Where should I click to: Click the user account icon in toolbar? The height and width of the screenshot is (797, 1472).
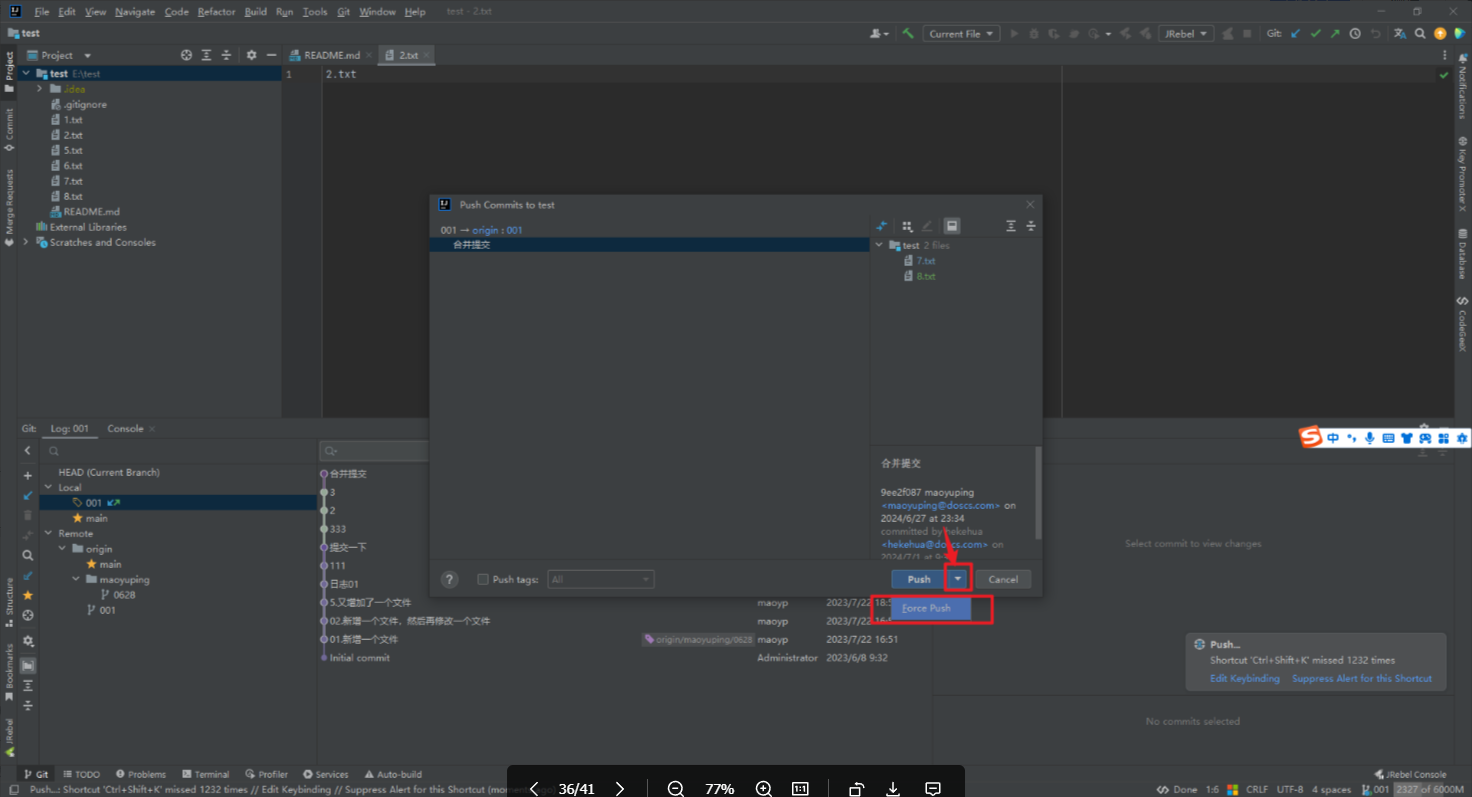click(879, 33)
